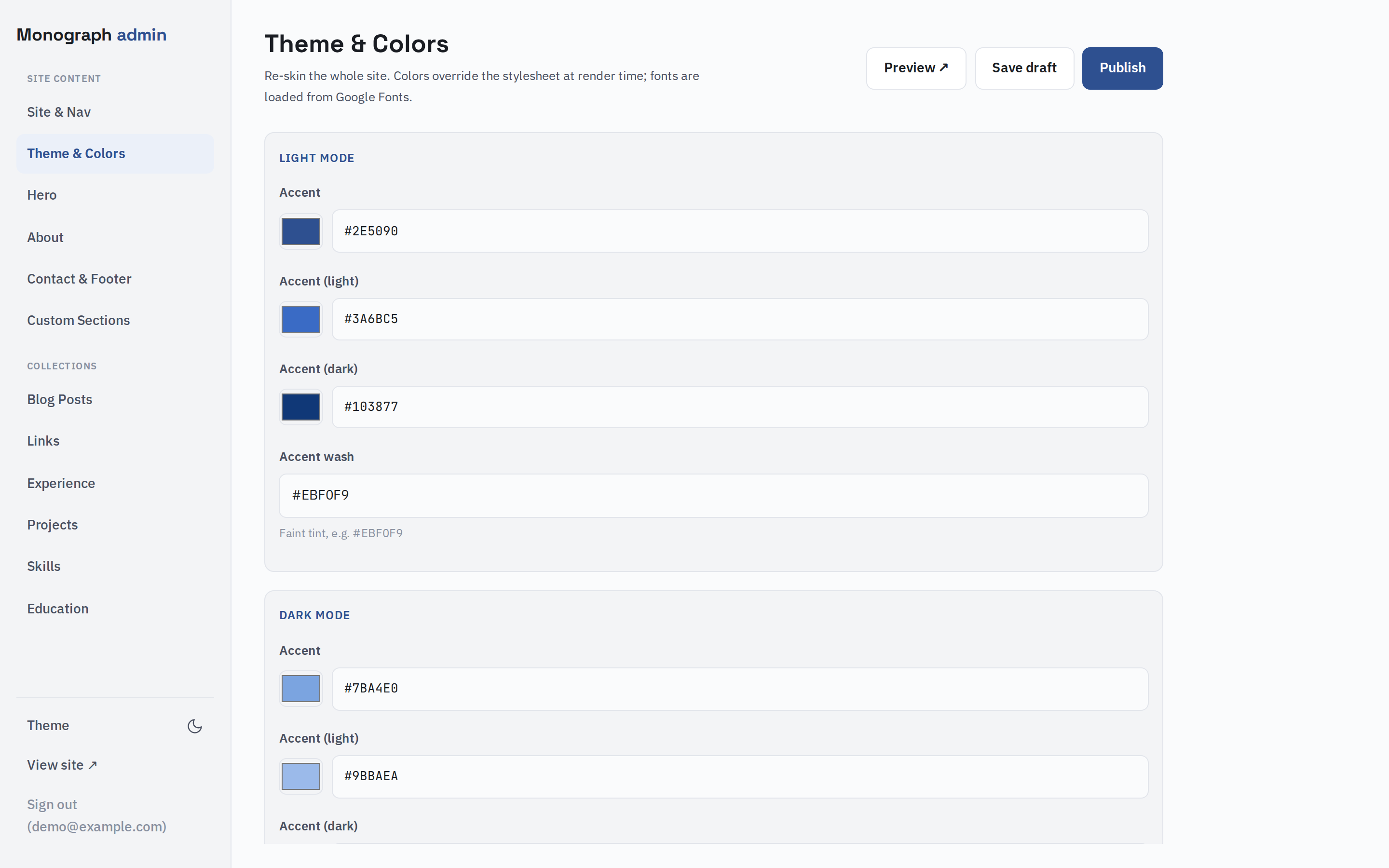Open Contact & Footer settings

(x=115, y=279)
